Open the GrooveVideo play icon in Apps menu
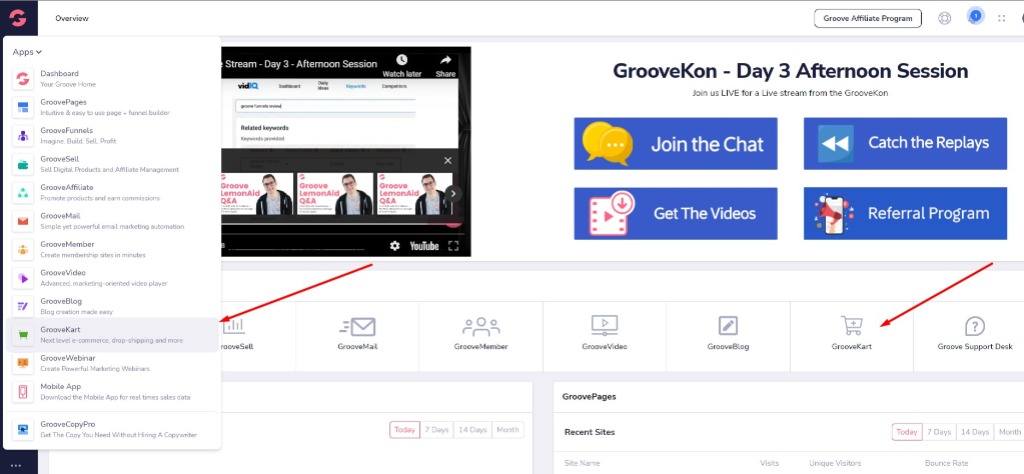The width and height of the screenshot is (1024, 474). tap(23, 277)
